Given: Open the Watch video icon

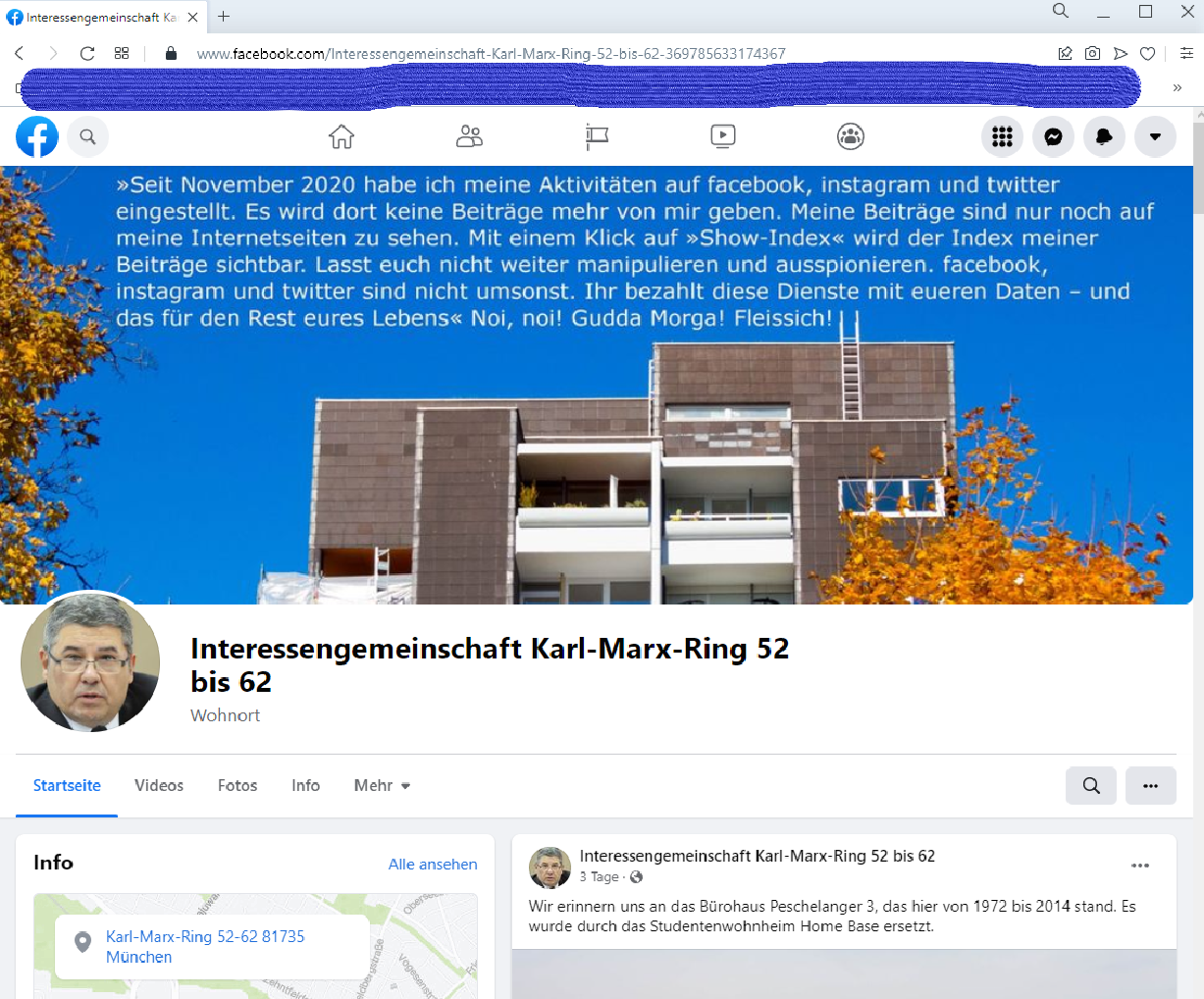Looking at the screenshot, I should [723, 136].
